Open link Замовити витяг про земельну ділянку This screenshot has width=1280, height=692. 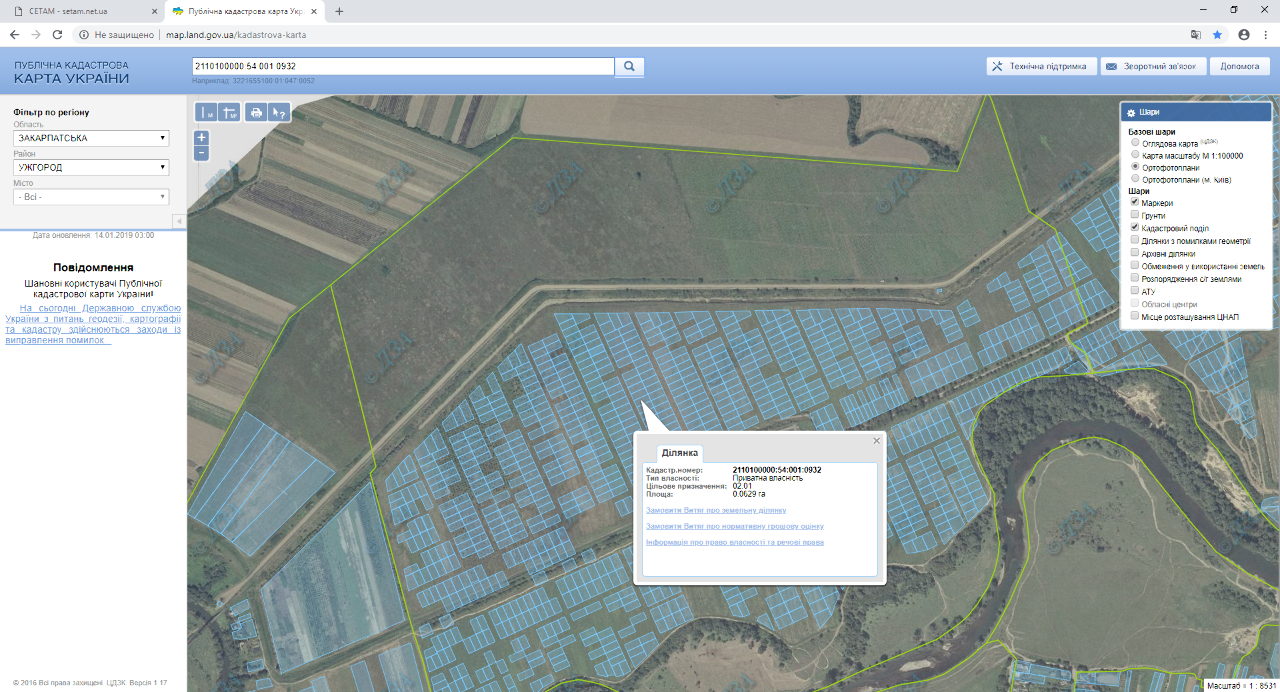(x=716, y=510)
